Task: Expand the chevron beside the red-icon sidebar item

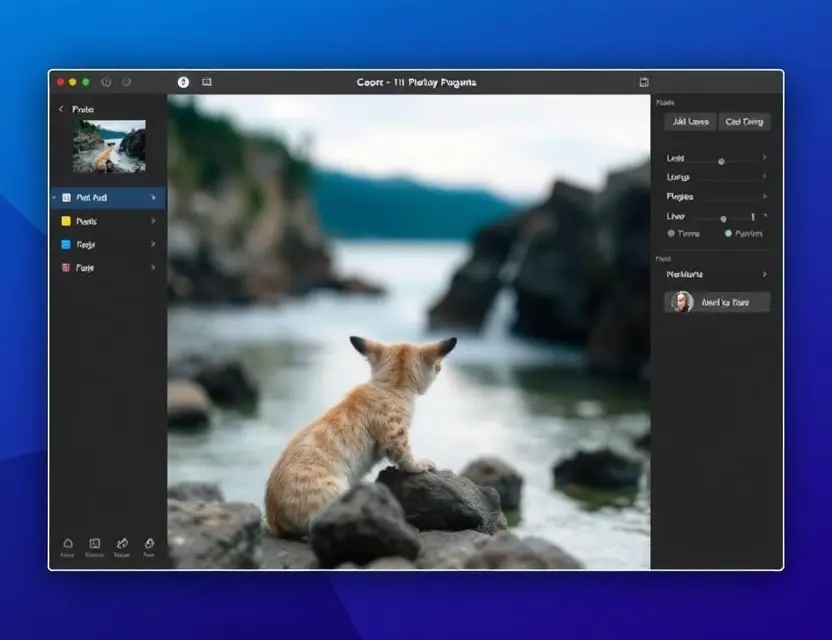Action: [153, 267]
